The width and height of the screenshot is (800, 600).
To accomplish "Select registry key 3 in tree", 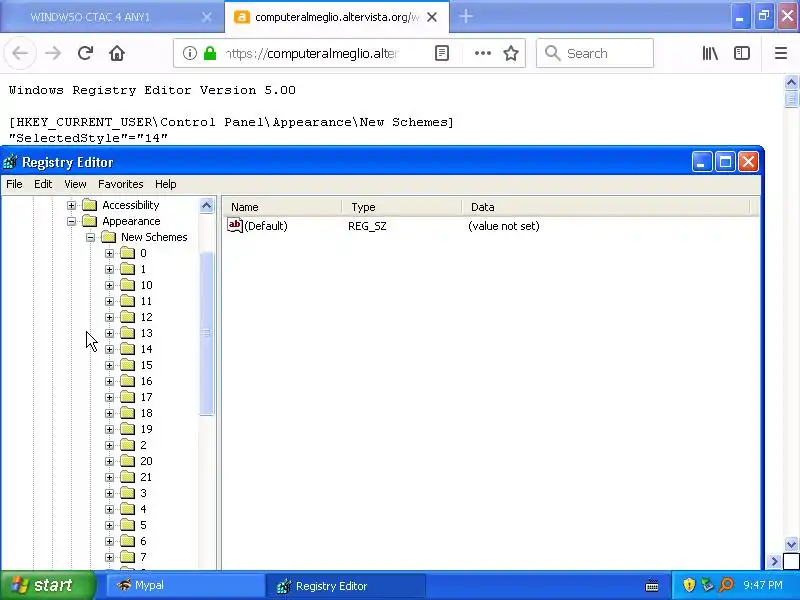I will (x=143, y=493).
